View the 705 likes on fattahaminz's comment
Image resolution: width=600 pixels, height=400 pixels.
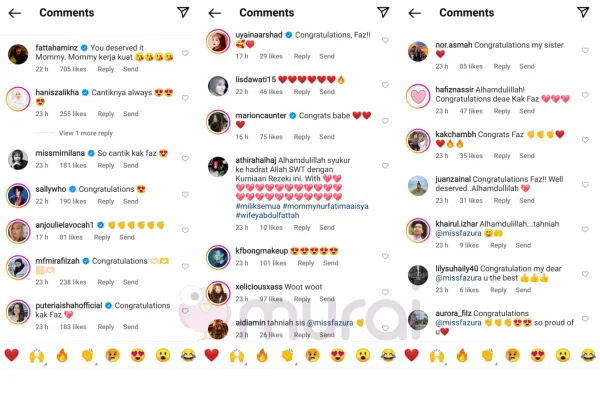pyautogui.click(x=73, y=69)
